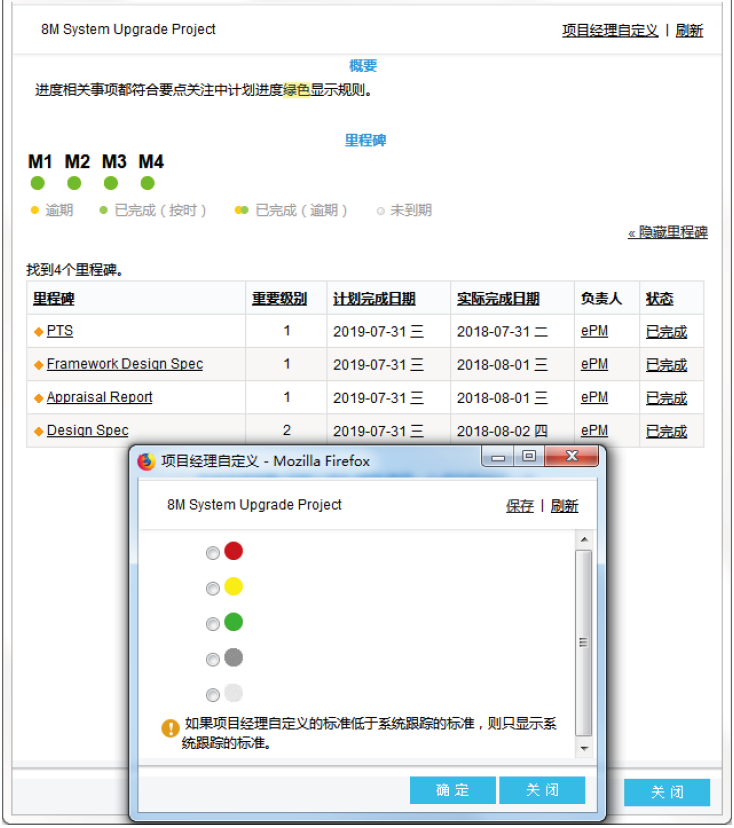Minimize the 项目经理自定义 popup window
This screenshot has width=734, height=828.
[x=498, y=457]
